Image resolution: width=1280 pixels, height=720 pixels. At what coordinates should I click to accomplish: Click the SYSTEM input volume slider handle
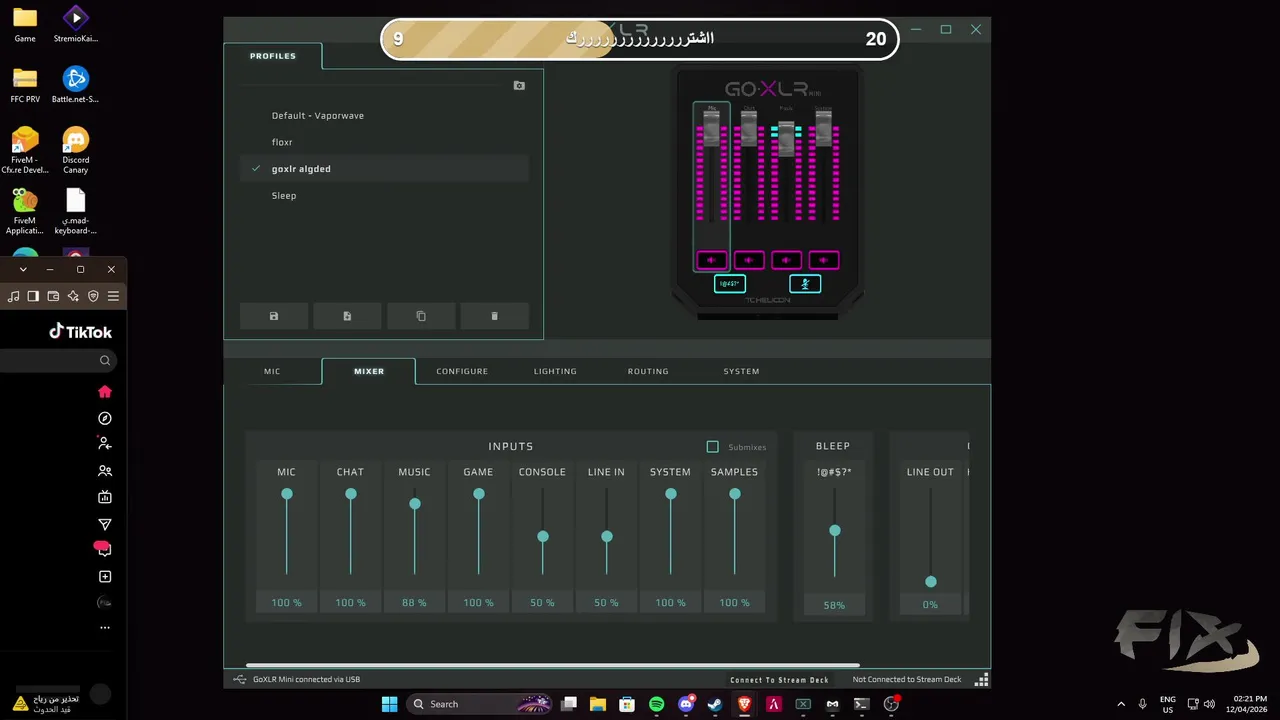(671, 494)
